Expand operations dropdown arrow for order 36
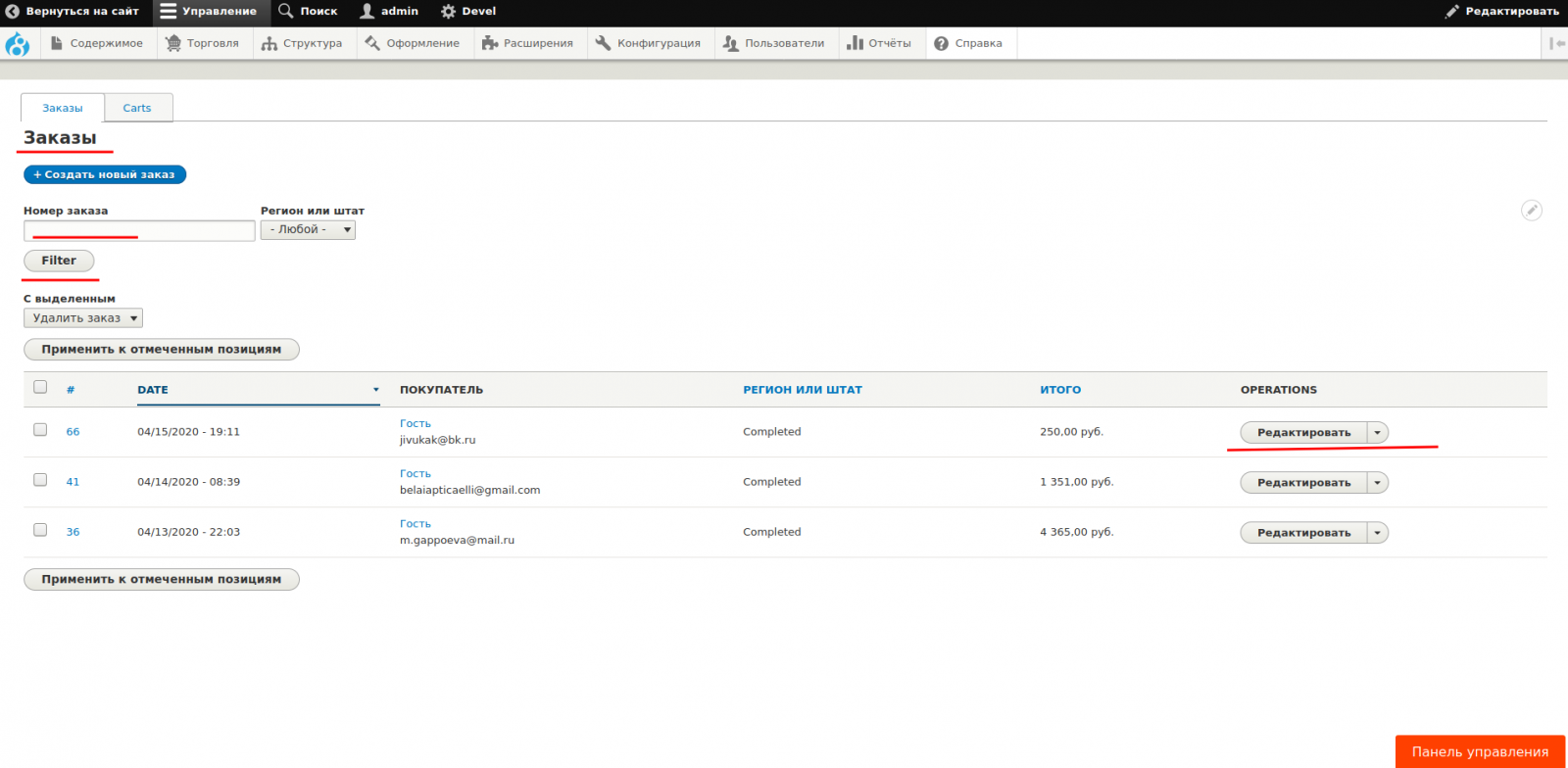Viewport: 1568px width, 768px height. (x=1378, y=533)
